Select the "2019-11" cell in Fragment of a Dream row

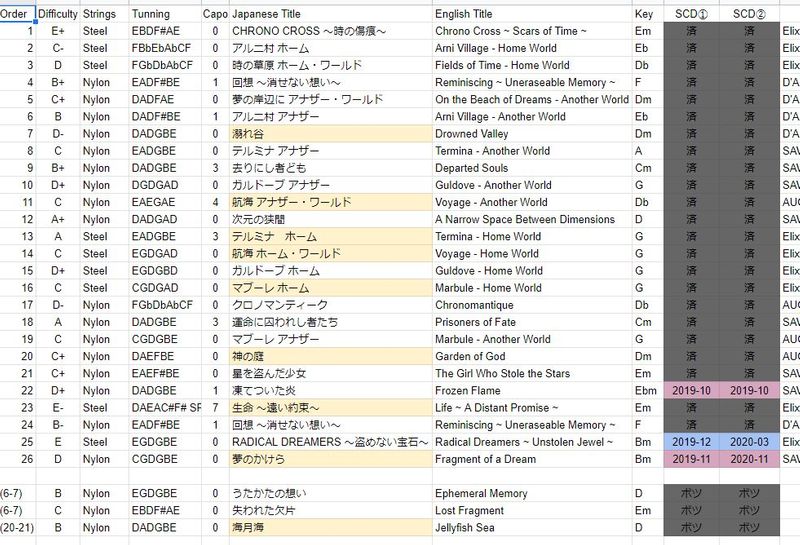(692, 458)
